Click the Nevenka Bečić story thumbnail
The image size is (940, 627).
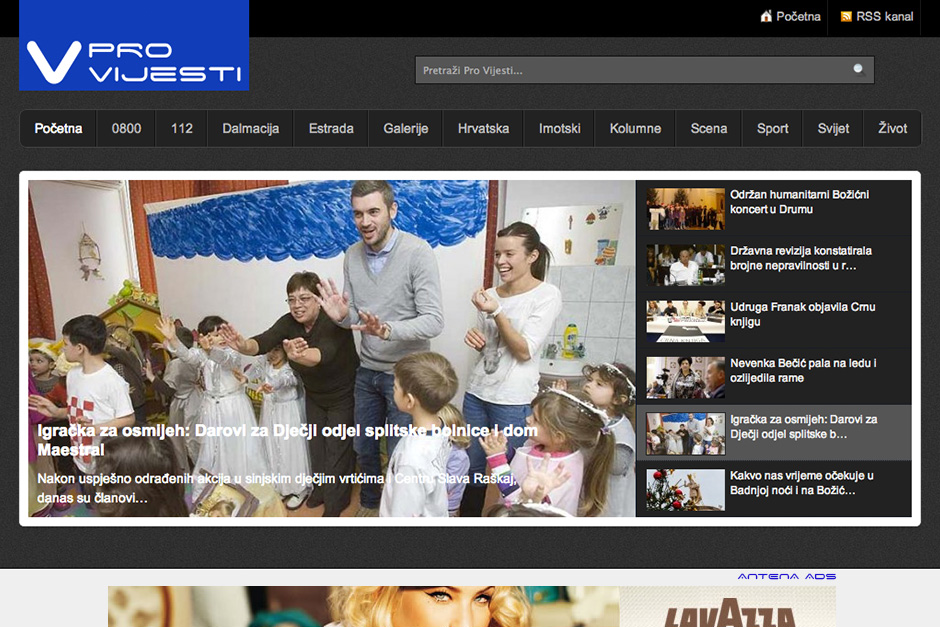[685, 377]
